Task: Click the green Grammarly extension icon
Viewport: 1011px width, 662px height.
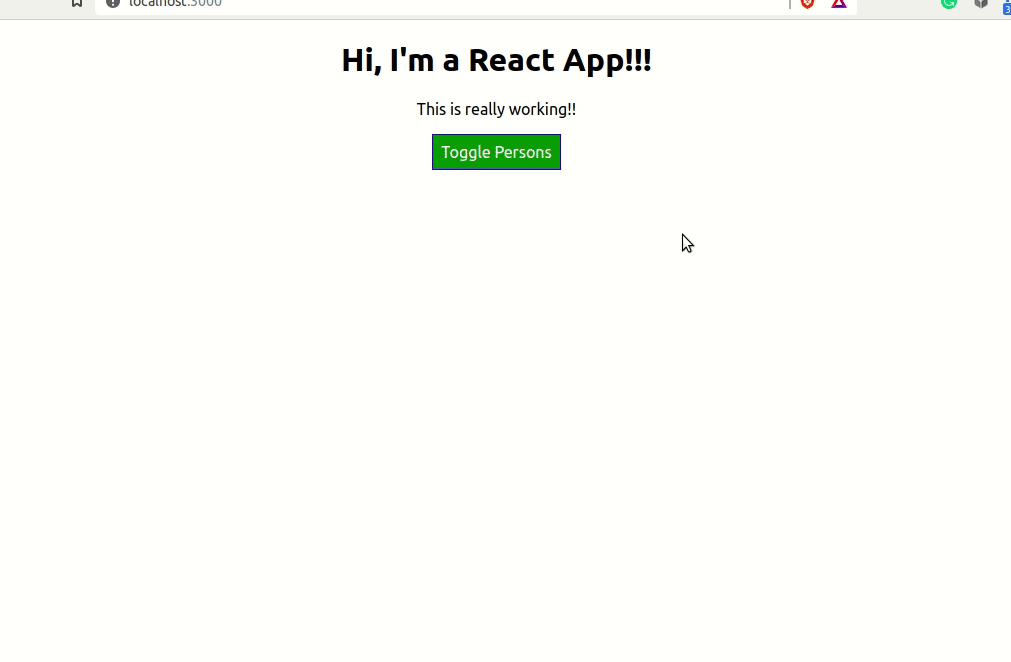Action: (949, 3)
